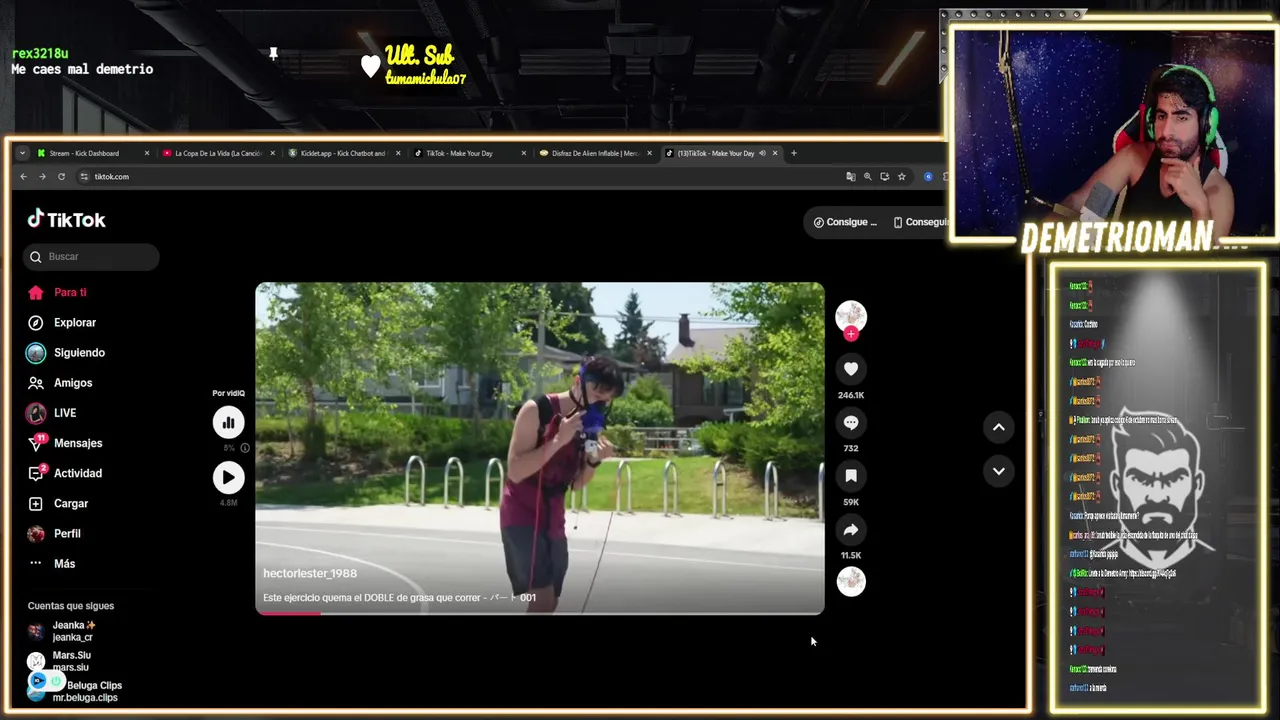Click the Cuentas que sigues heading
The width and height of the screenshot is (1280, 720).
pos(71,606)
